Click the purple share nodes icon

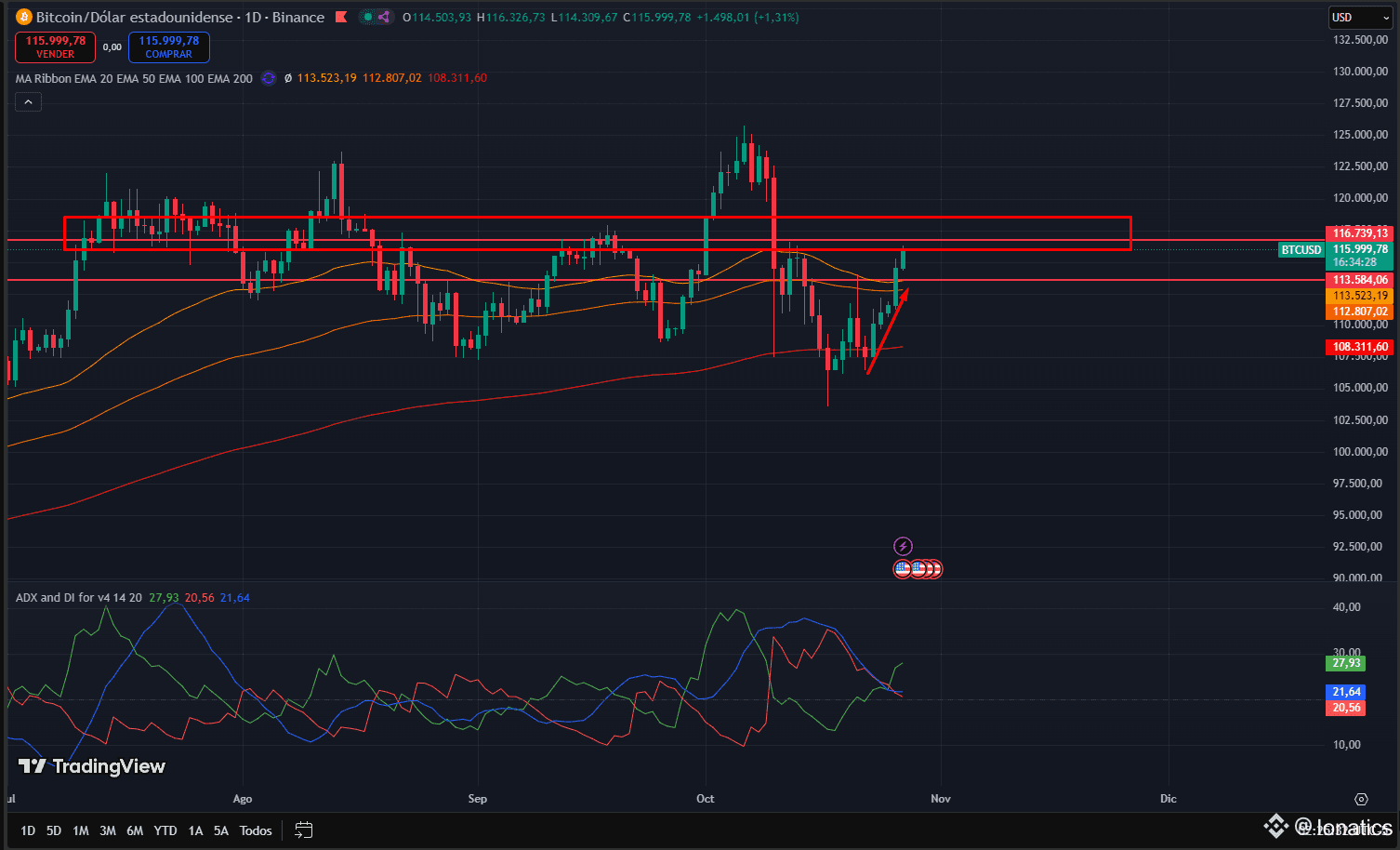pyautogui.click(x=383, y=17)
